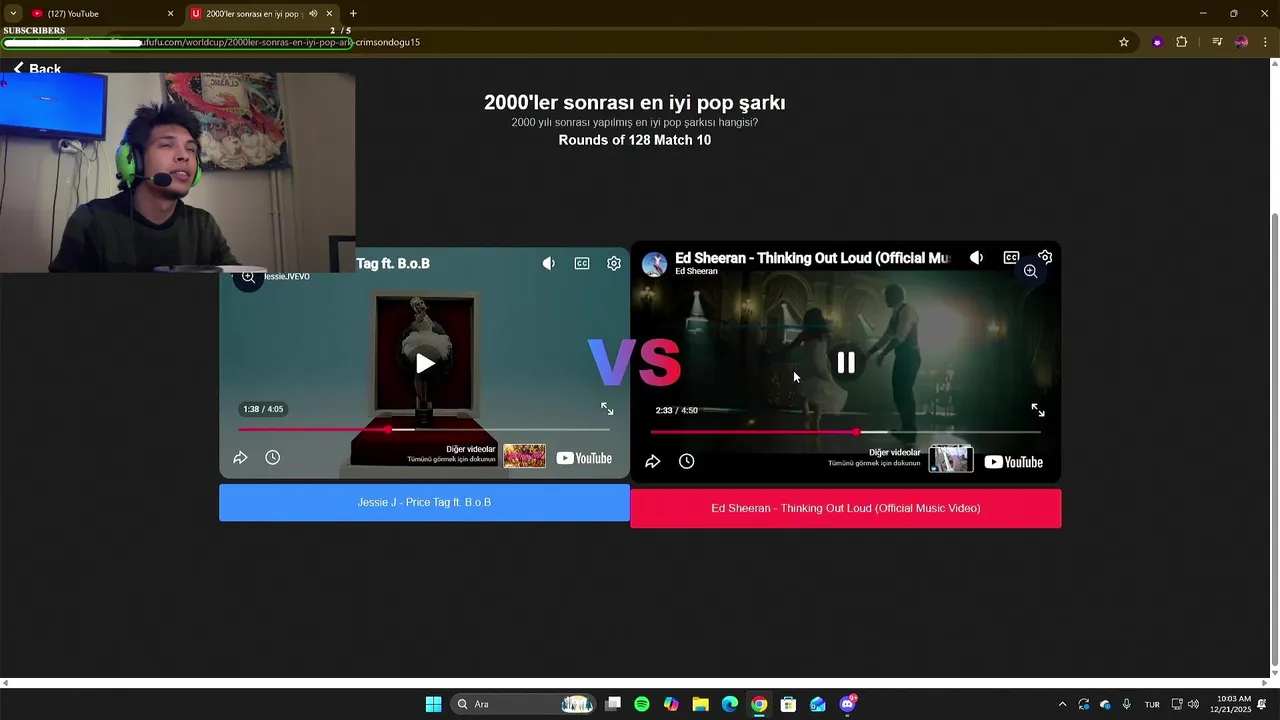Open a new browser tab
The height and width of the screenshot is (720, 1280).
pos(353,14)
